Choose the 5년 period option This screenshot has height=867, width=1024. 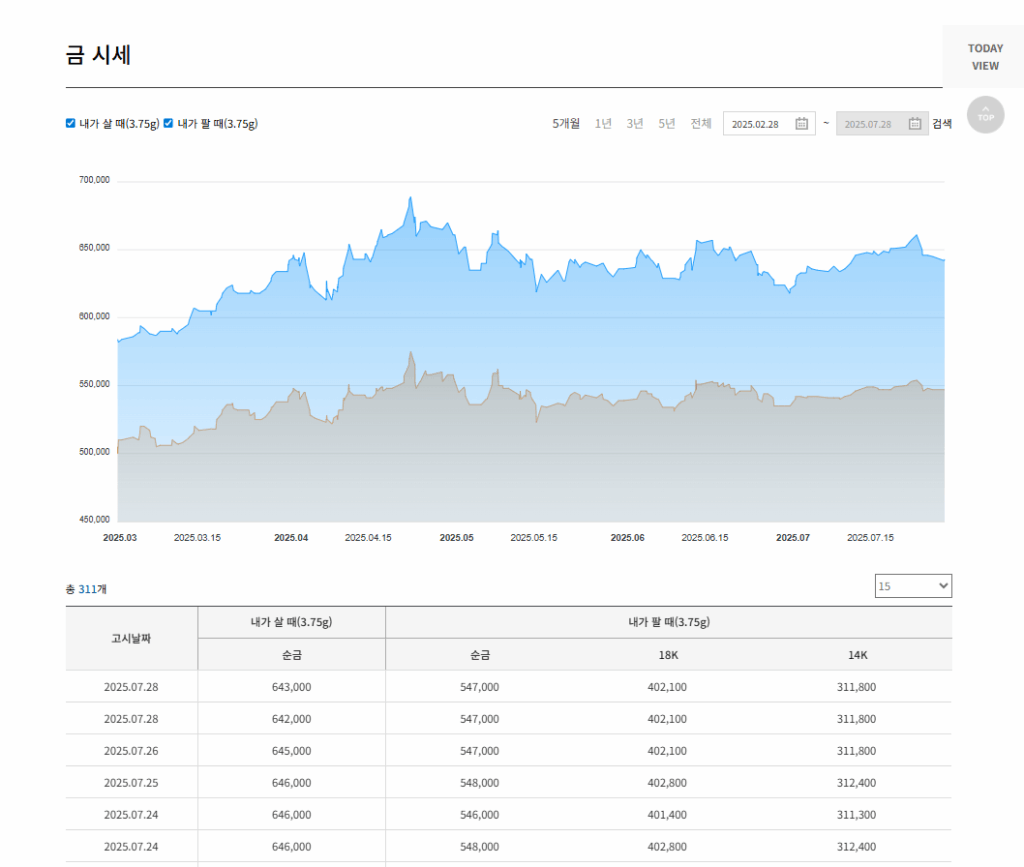point(667,124)
